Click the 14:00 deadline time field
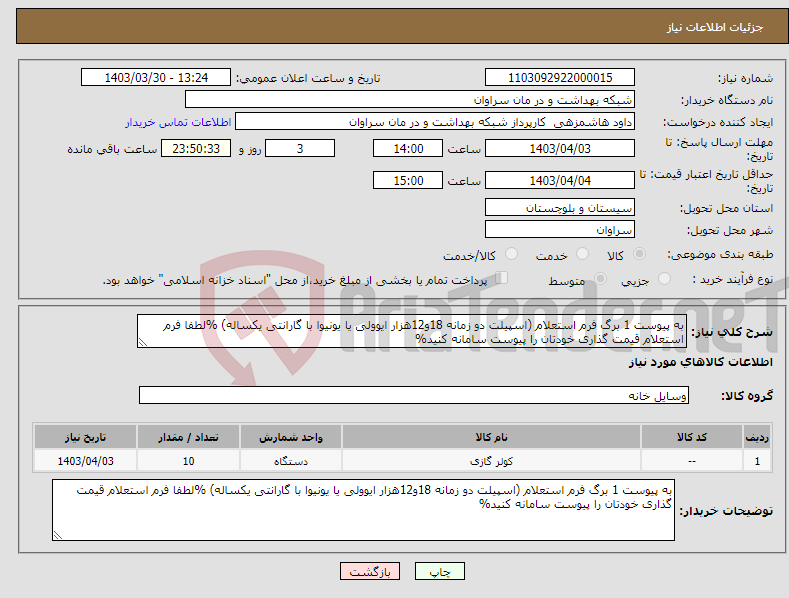Image resolution: width=789 pixels, height=598 pixels. (x=408, y=148)
